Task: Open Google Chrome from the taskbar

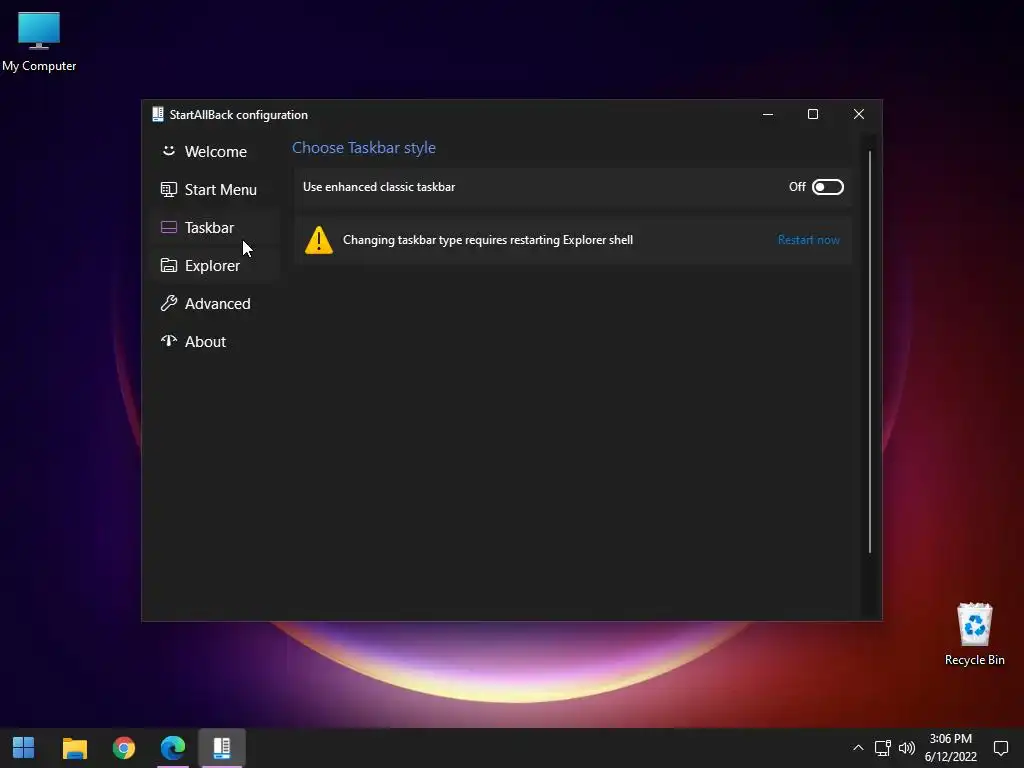Action: click(x=123, y=748)
